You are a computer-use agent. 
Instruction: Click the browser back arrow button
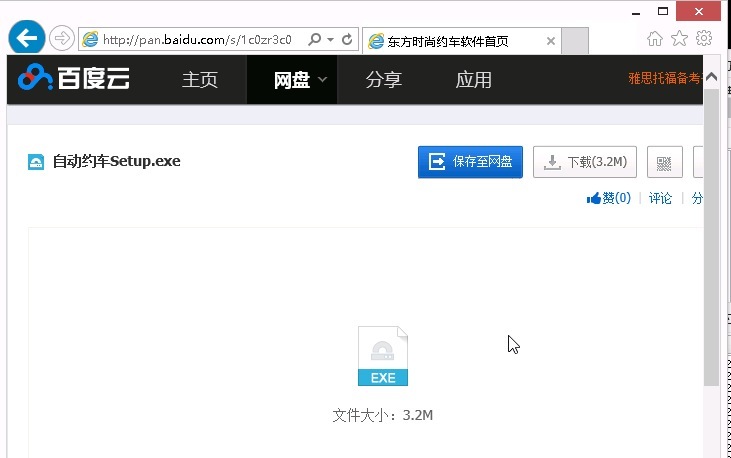pos(26,39)
